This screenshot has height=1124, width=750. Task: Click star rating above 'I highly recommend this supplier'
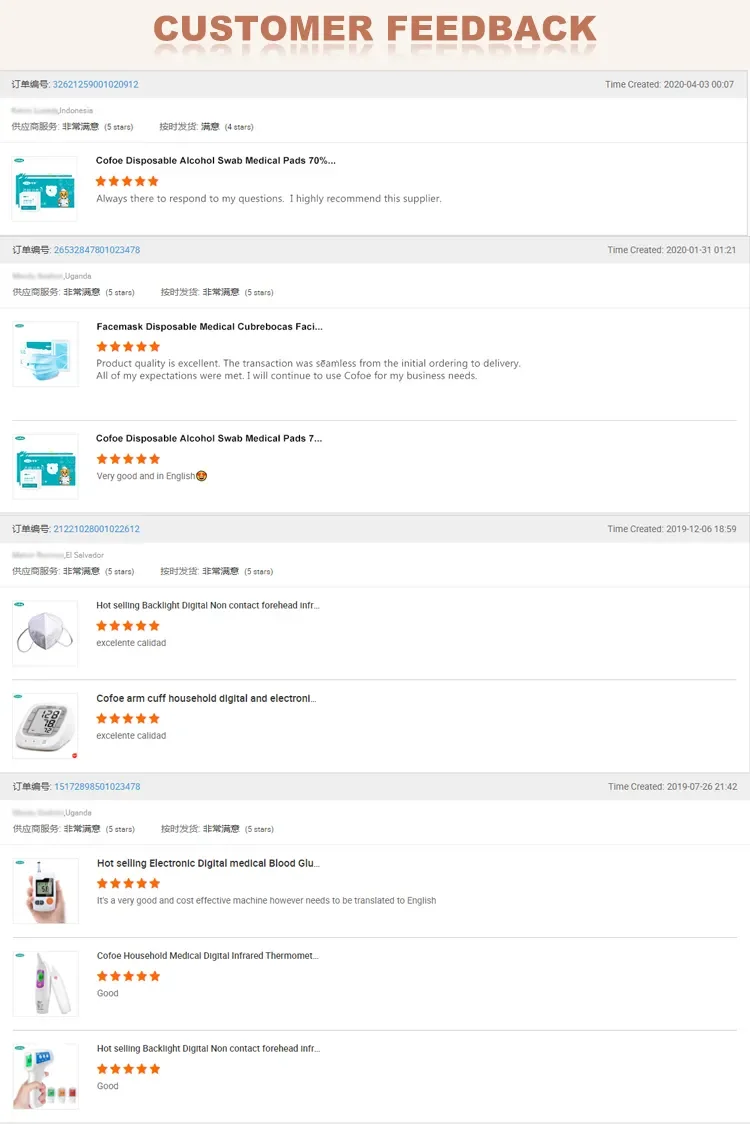(127, 181)
